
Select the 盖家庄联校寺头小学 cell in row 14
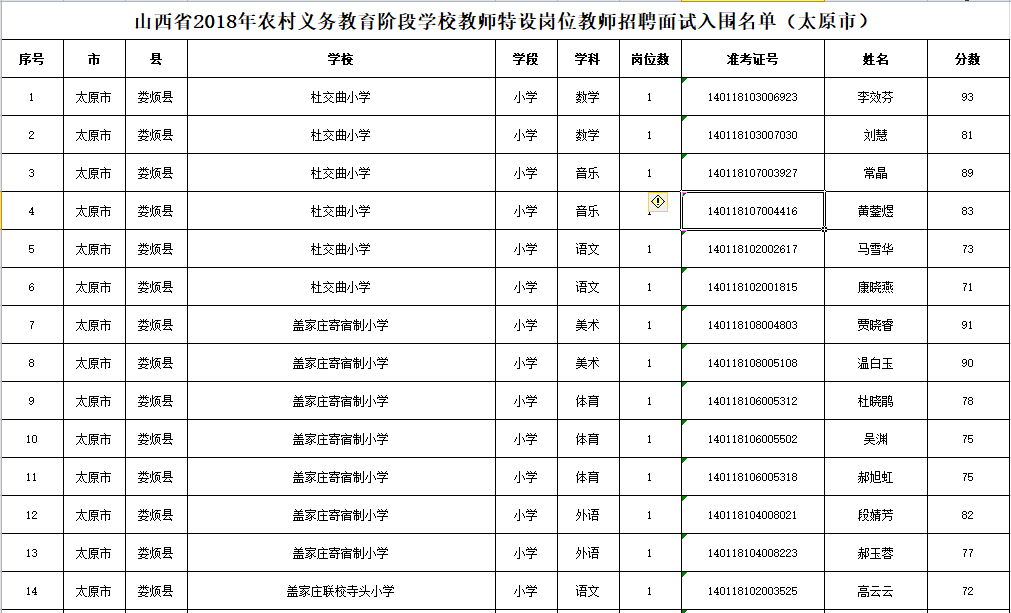(x=339, y=590)
